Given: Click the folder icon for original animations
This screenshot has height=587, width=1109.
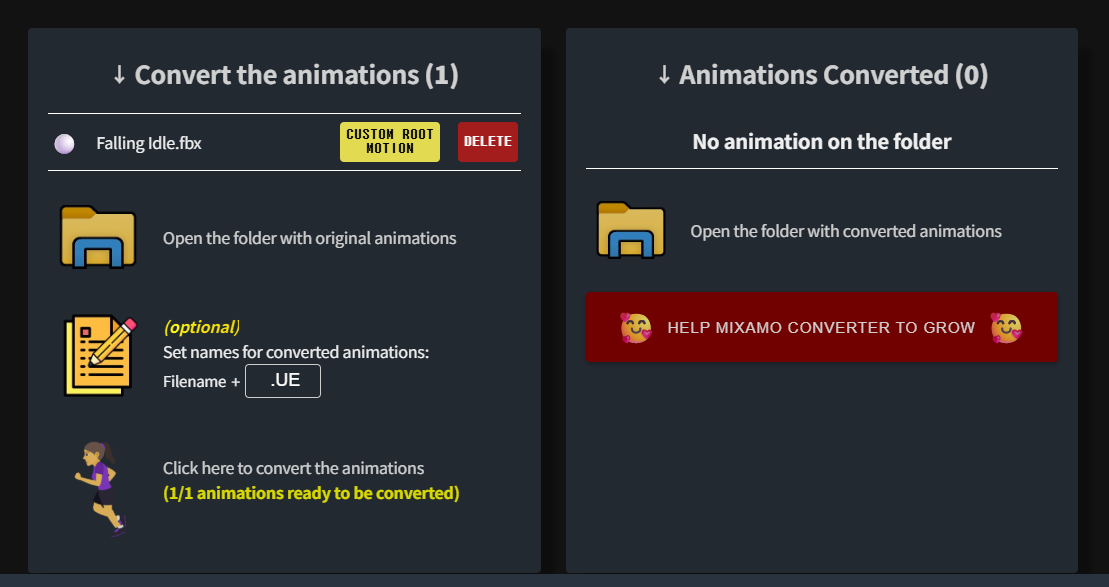Looking at the screenshot, I should point(98,237).
